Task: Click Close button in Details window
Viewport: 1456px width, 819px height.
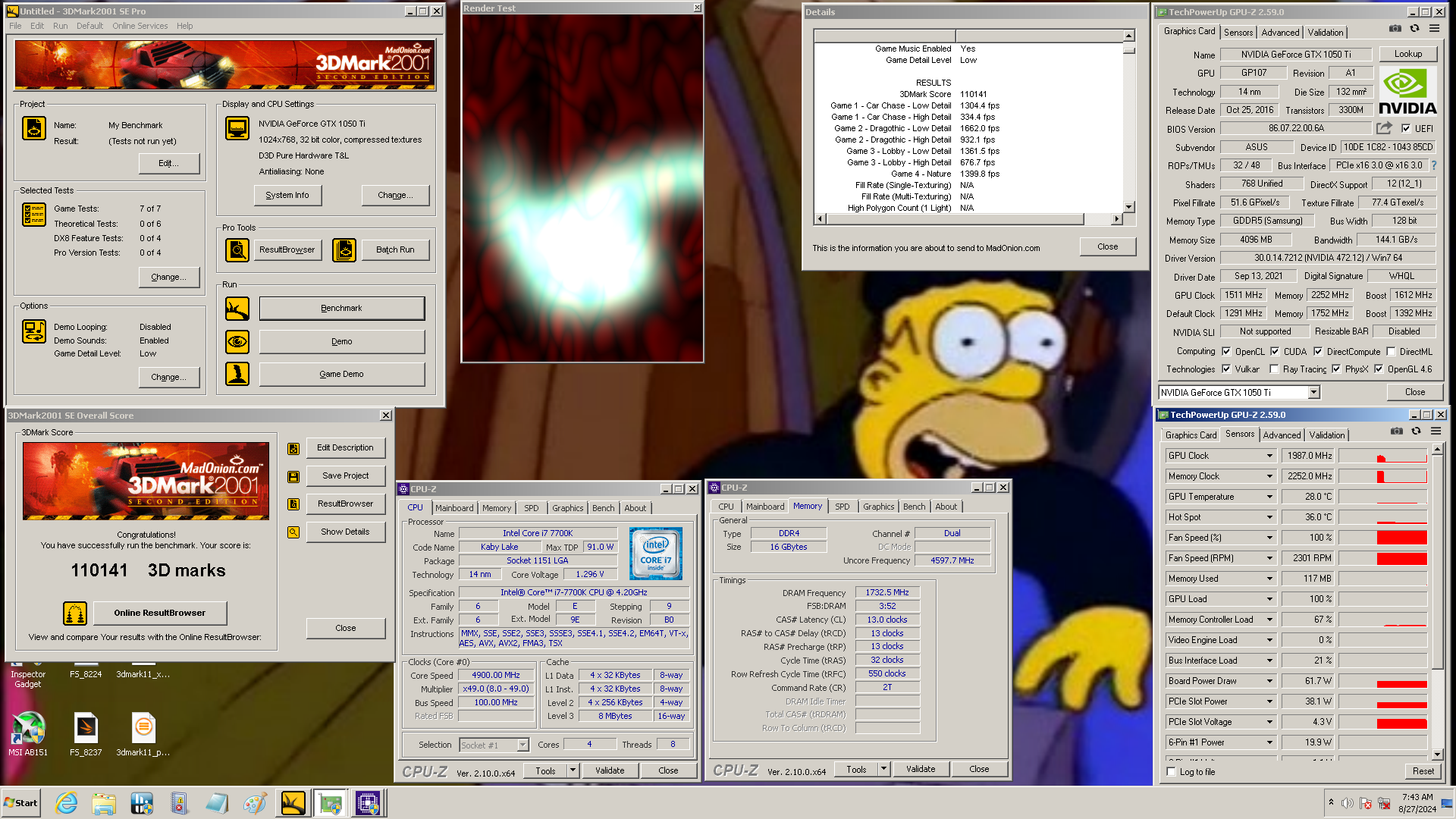Action: click(x=1107, y=246)
